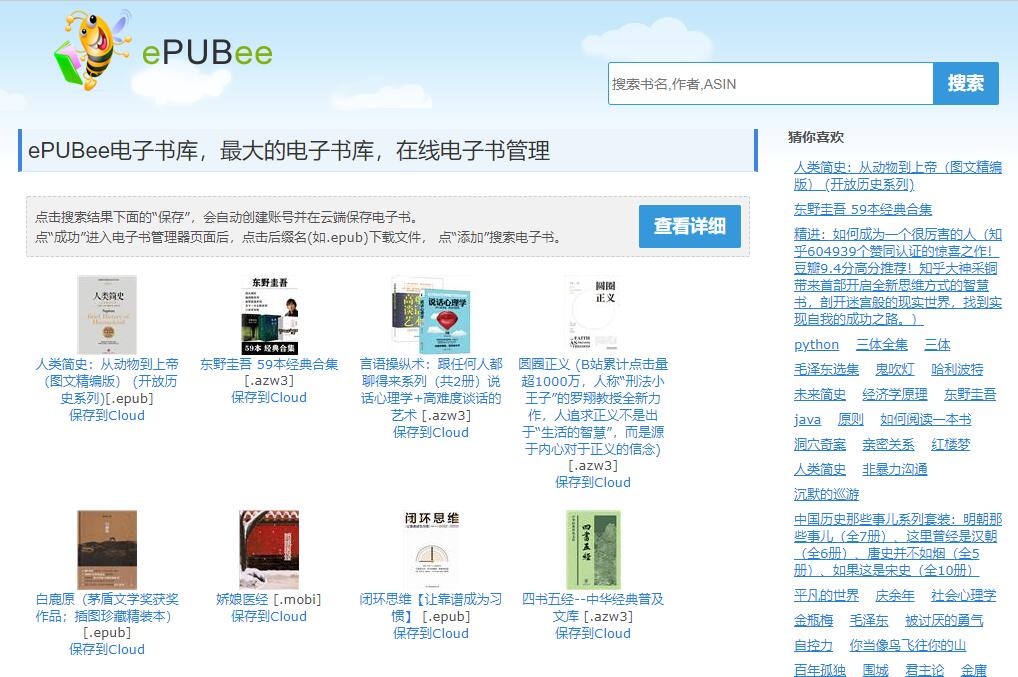Open the 人类简史 book cover thumbnail
The width and height of the screenshot is (1018, 677).
click(x=107, y=315)
